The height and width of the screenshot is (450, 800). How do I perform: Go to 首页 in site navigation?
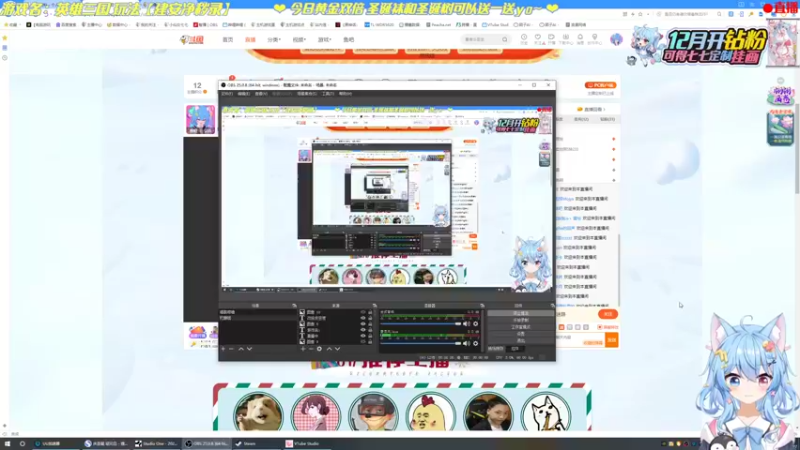click(x=228, y=39)
